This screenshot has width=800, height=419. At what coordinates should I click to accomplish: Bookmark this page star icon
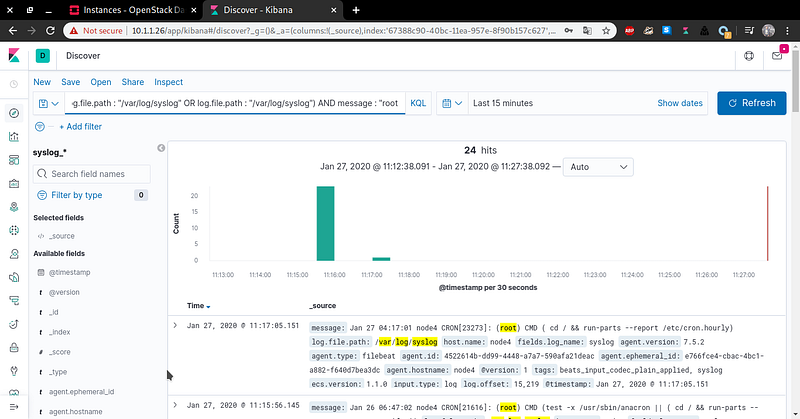point(606,31)
